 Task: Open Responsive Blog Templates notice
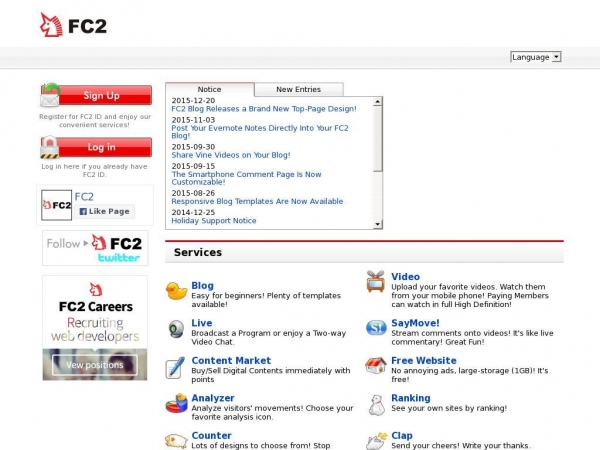pyautogui.click(x=257, y=201)
